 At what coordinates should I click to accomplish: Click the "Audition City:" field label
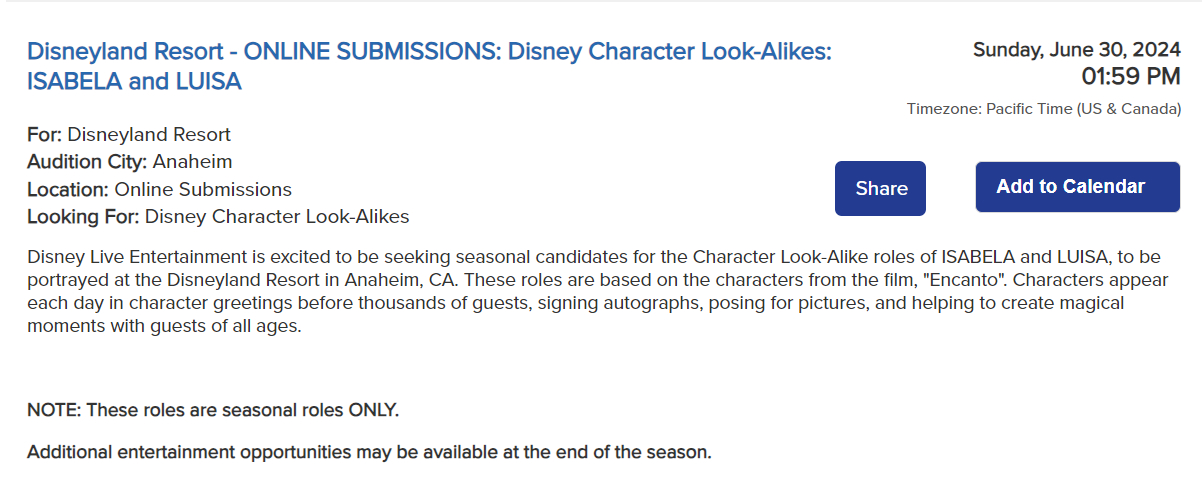pyautogui.click(x=87, y=162)
